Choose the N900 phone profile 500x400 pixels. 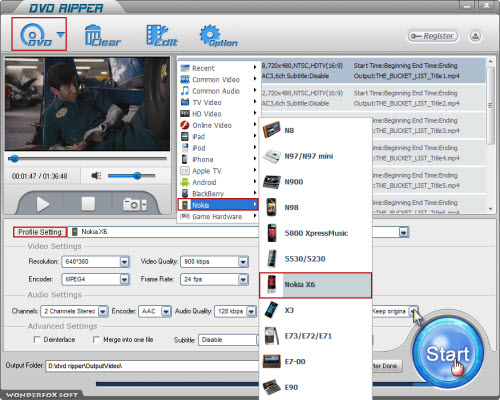(315, 182)
